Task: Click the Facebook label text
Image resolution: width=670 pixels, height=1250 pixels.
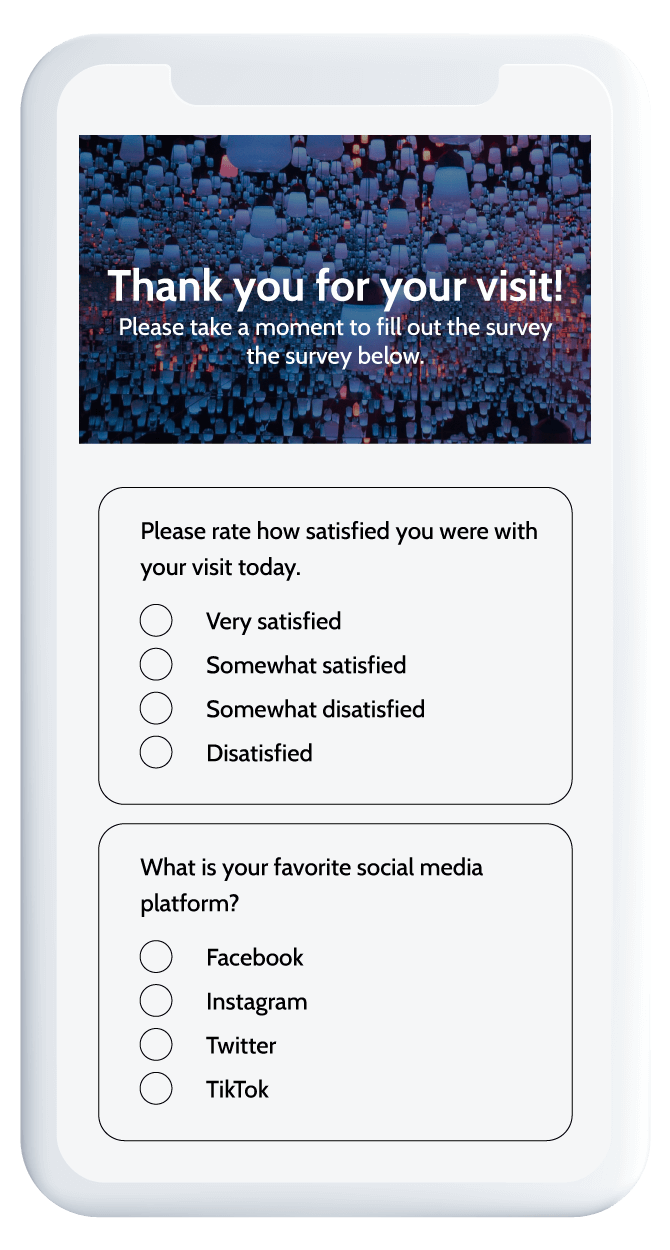Action: [x=253, y=957]
